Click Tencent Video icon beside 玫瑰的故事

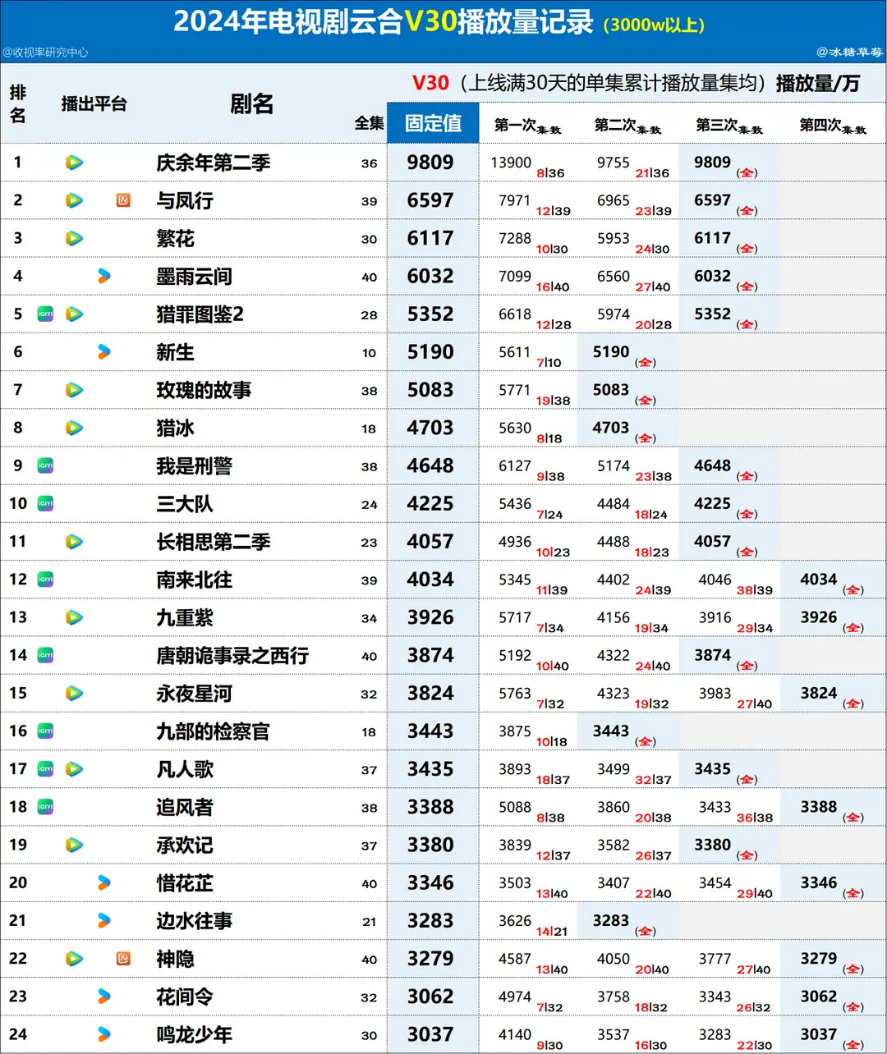75,390
